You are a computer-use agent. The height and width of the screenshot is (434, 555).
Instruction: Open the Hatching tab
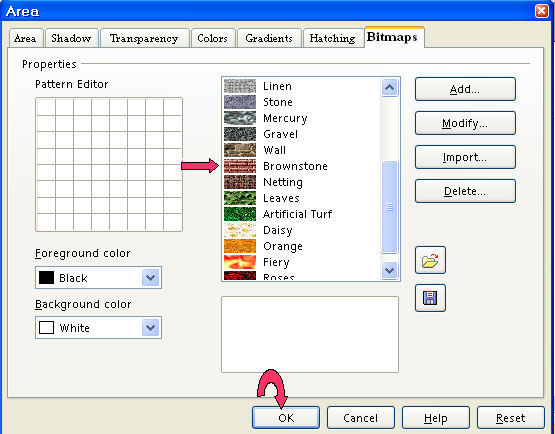(x=332, y=38)
